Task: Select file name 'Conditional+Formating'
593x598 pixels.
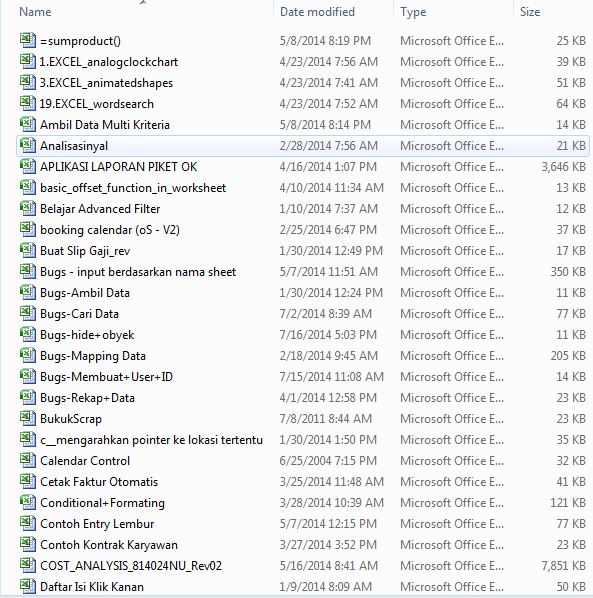Action: click(102, 503)
